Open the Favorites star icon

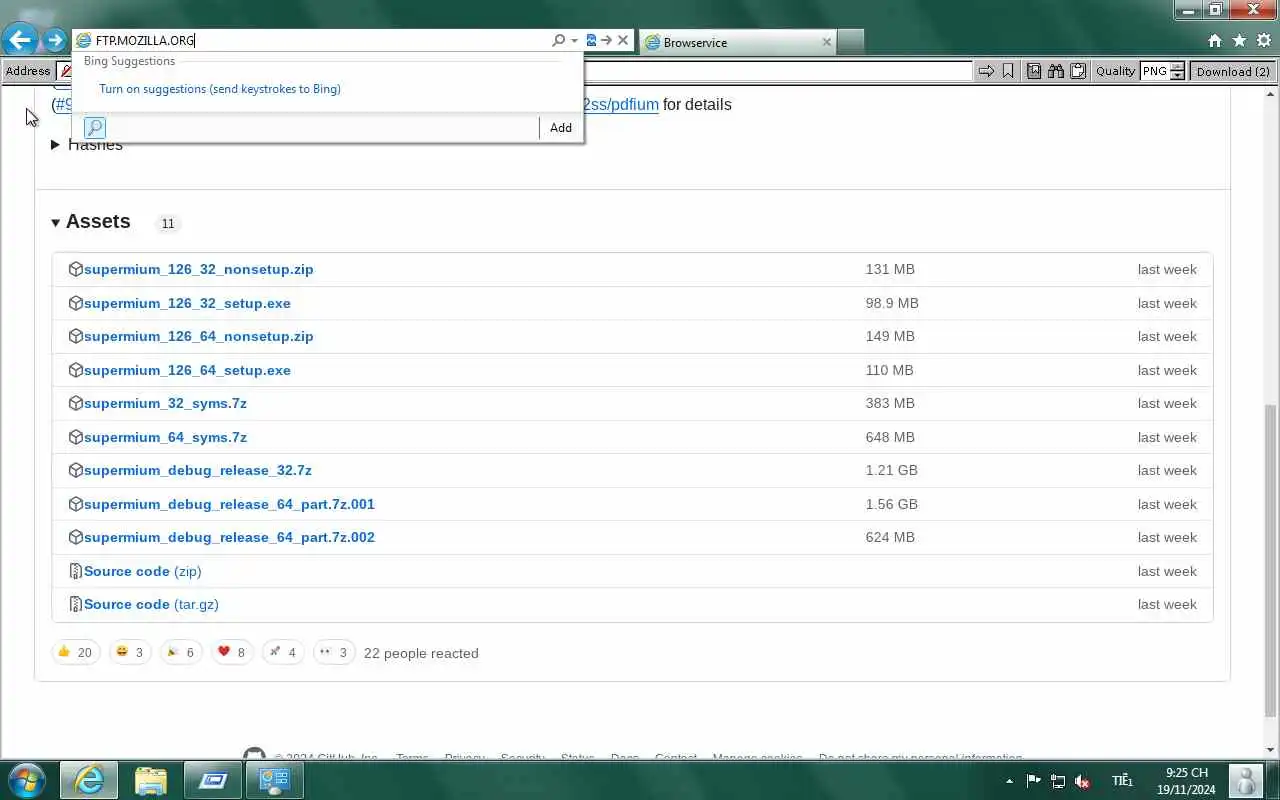click(1239, 41)
